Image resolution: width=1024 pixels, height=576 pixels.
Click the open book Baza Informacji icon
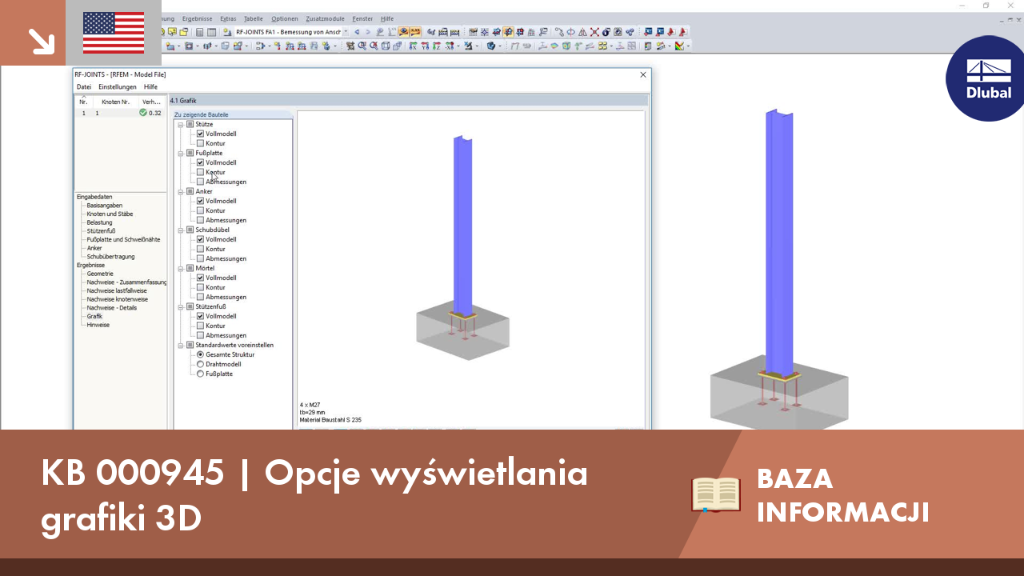pyautogui.click(x=716, y=494)
